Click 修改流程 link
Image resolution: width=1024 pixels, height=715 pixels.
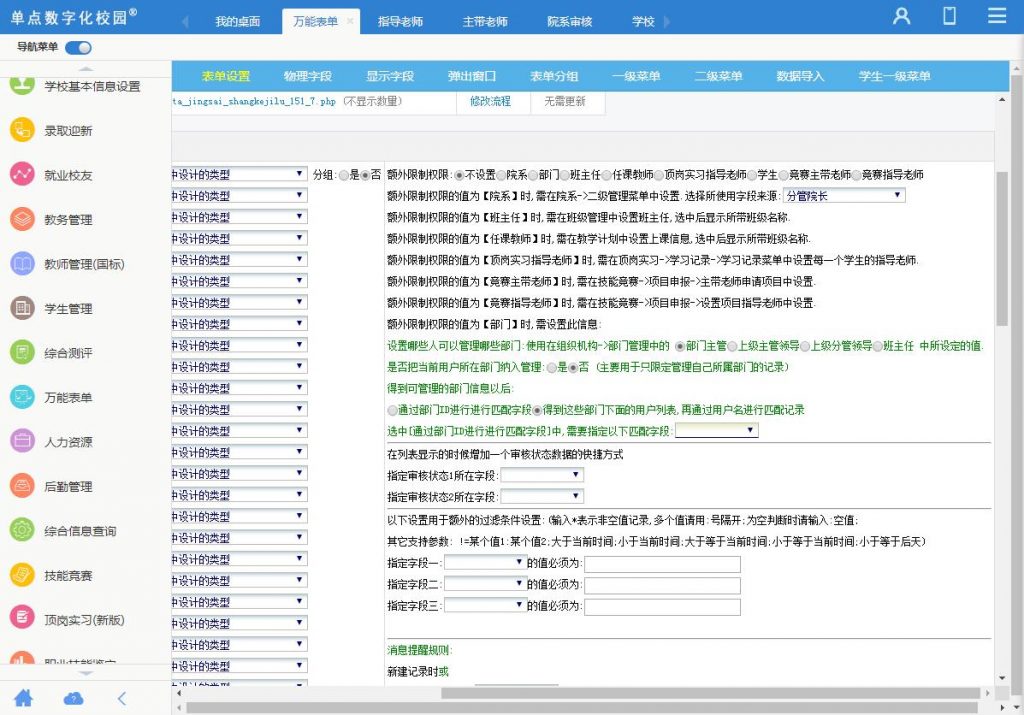pyautogui.click(x=490, y=101)
